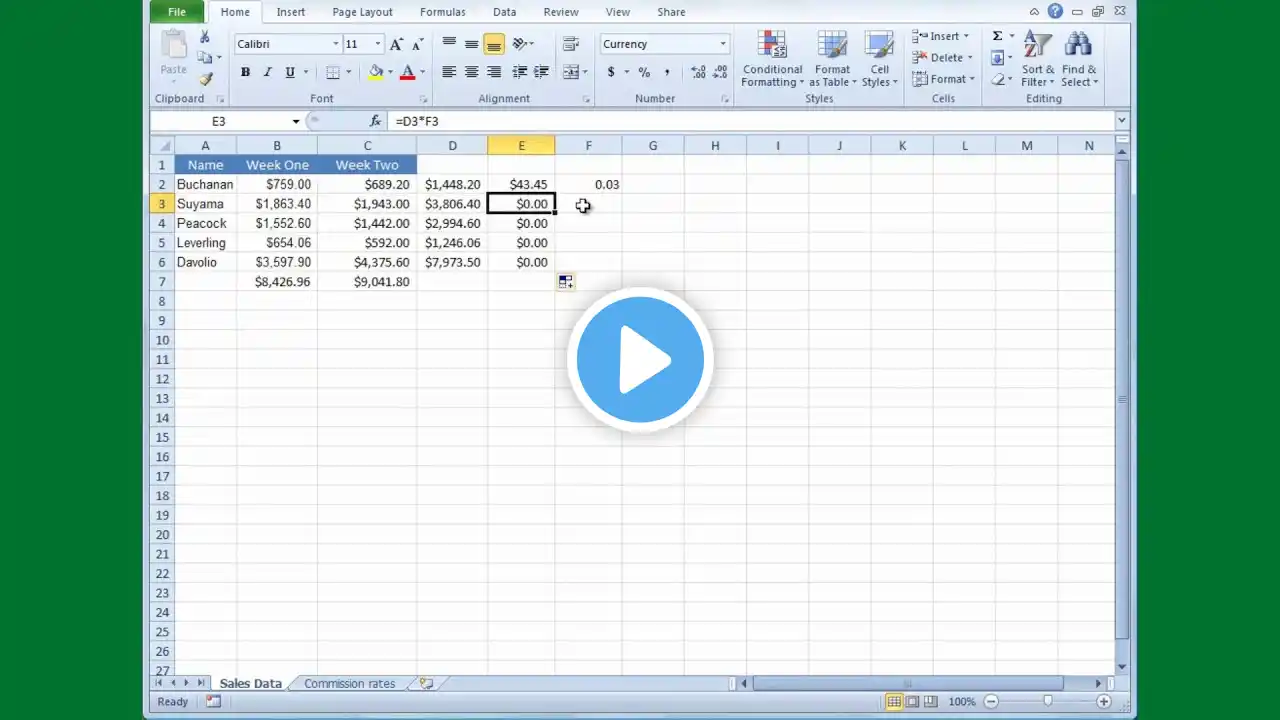Increase font size with Grow Font icon
Viewport: 1280px width, 720px height.
pyautogui.click(x=397, y=44)
